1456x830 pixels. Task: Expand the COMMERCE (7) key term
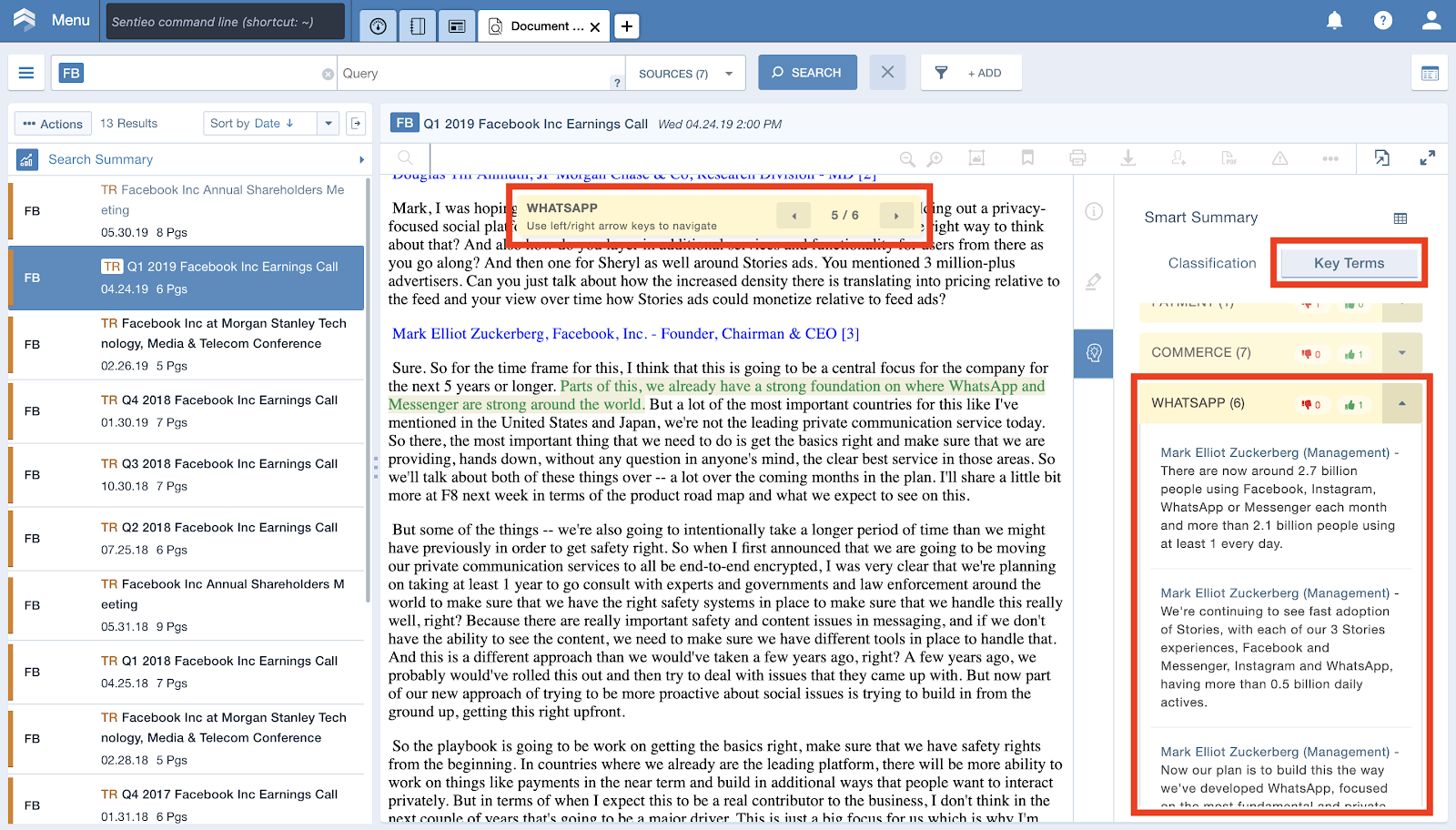(1401, 353)
